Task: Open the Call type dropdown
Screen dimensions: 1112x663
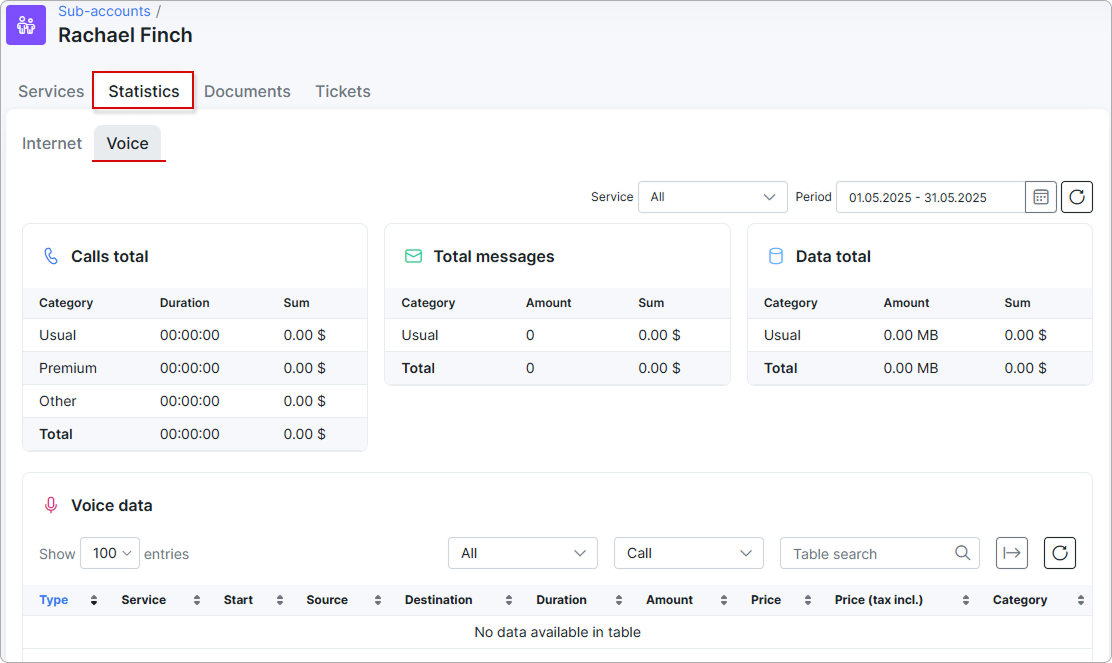Action: pyautogui.click(x=689, y=553)
